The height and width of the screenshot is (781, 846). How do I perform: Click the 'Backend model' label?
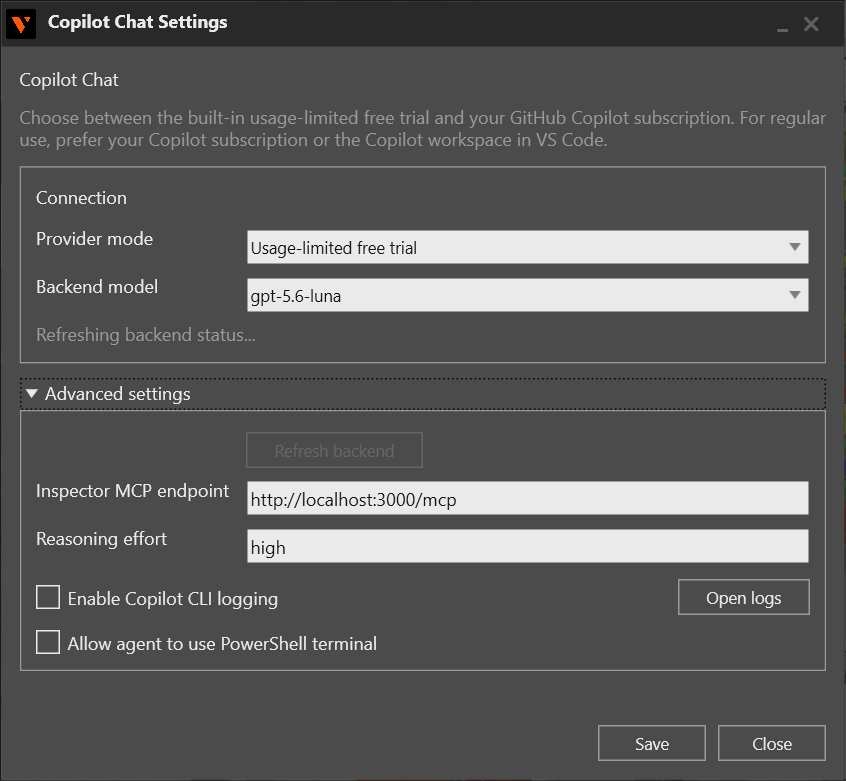coord(97,287)
